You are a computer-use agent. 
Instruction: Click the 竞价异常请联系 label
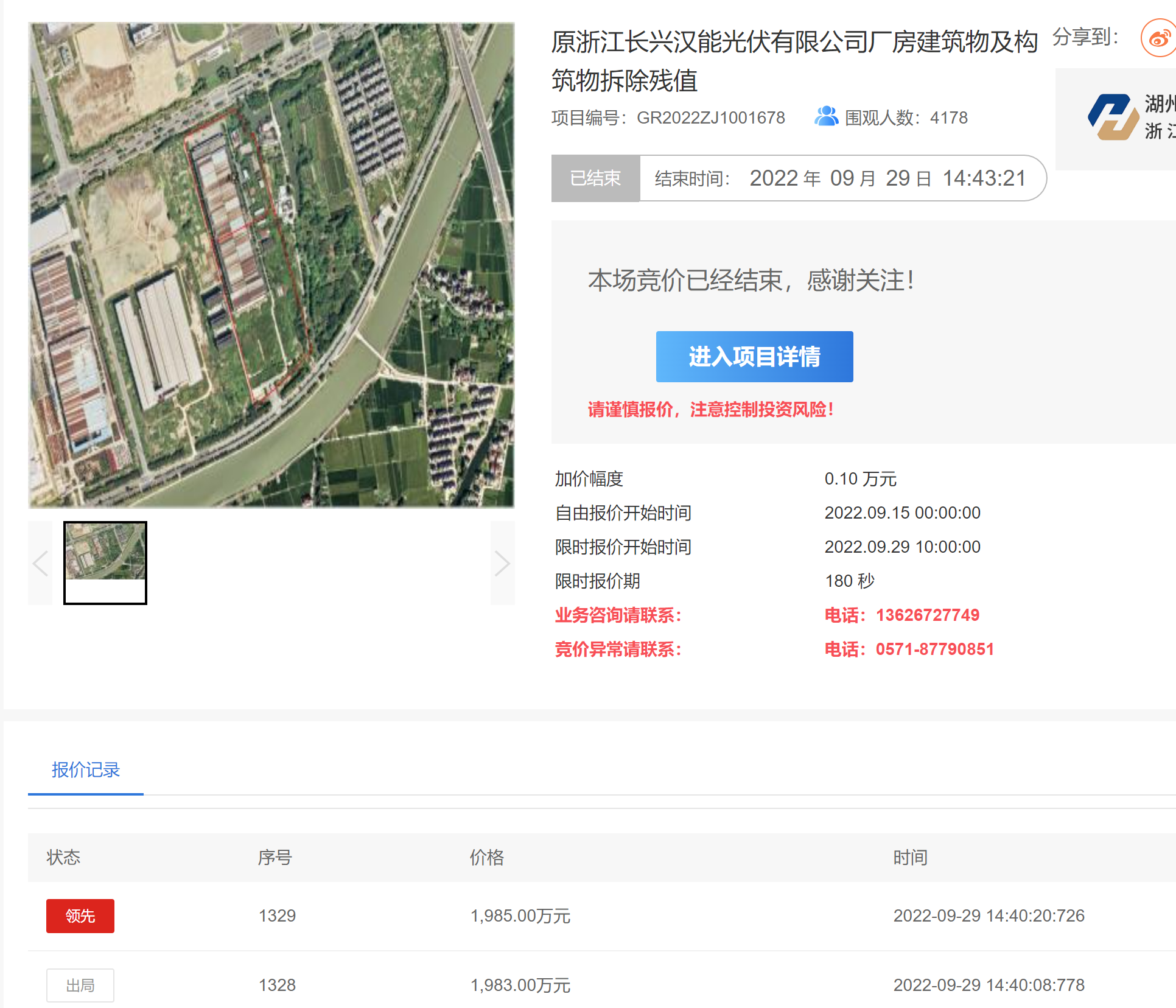pyautogui.click(x=618, y=649)
